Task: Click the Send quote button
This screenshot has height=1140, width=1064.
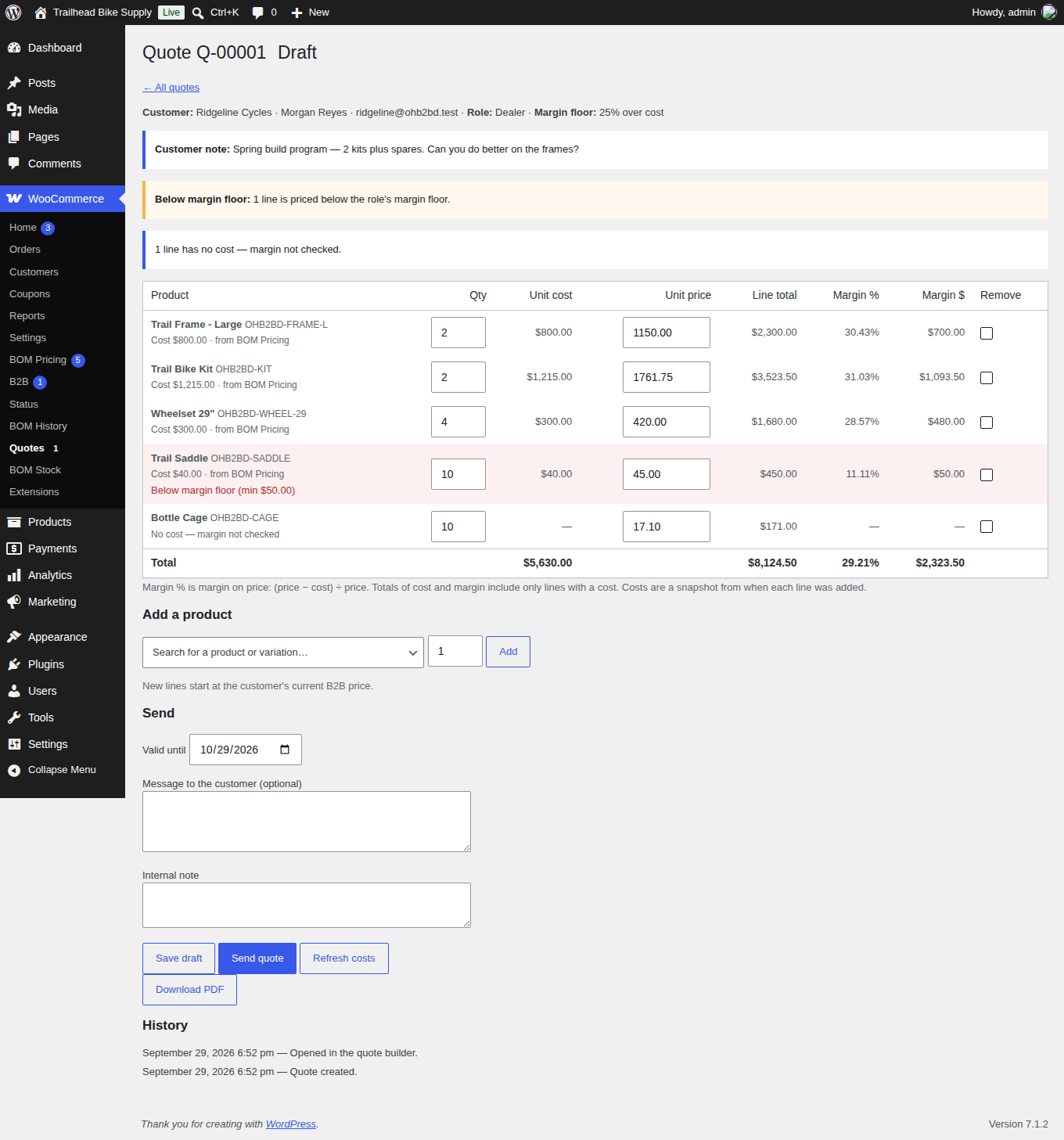Action: point(257,958)
